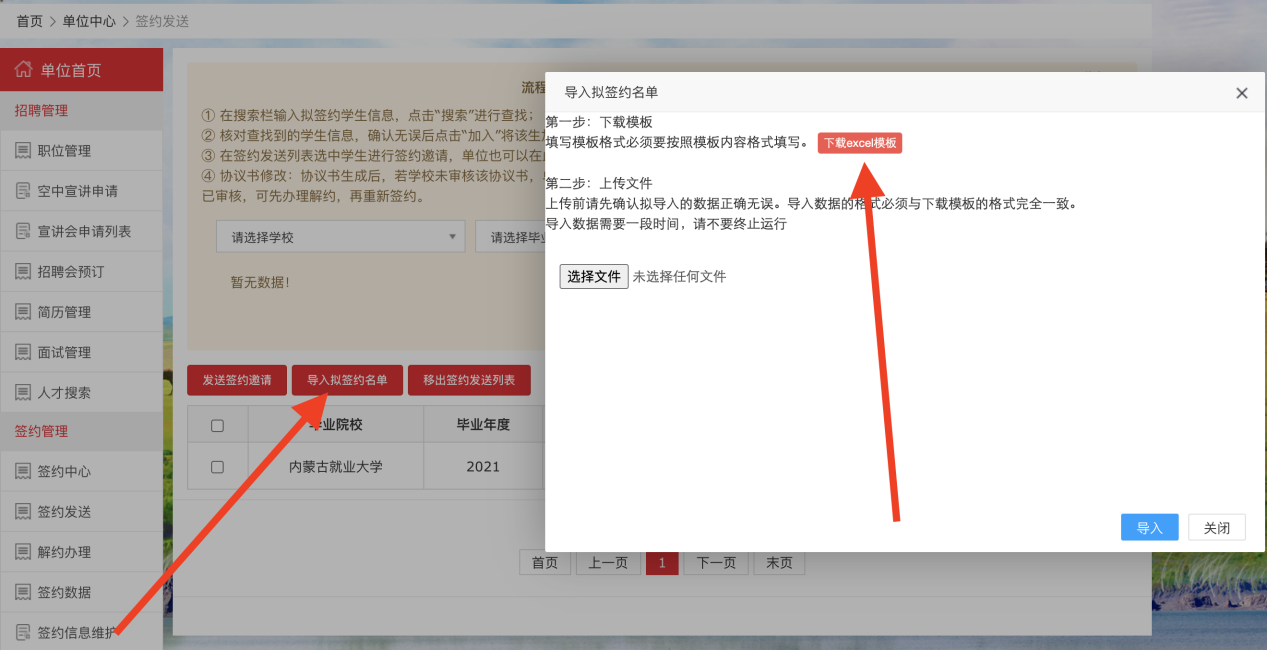Click the icon next to 解约办理

click(23, 552)
